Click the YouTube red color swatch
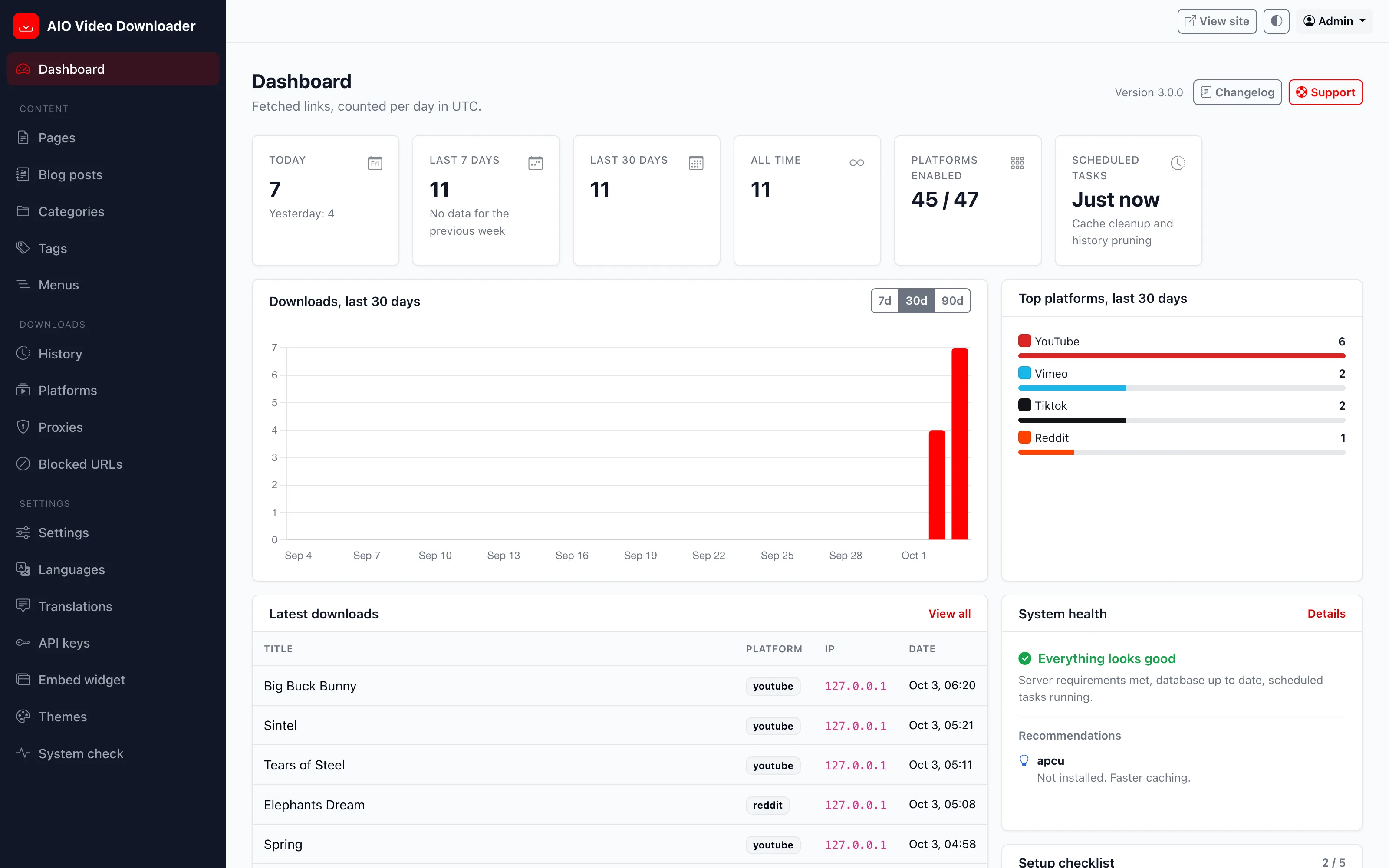 tap(1024, 341)
